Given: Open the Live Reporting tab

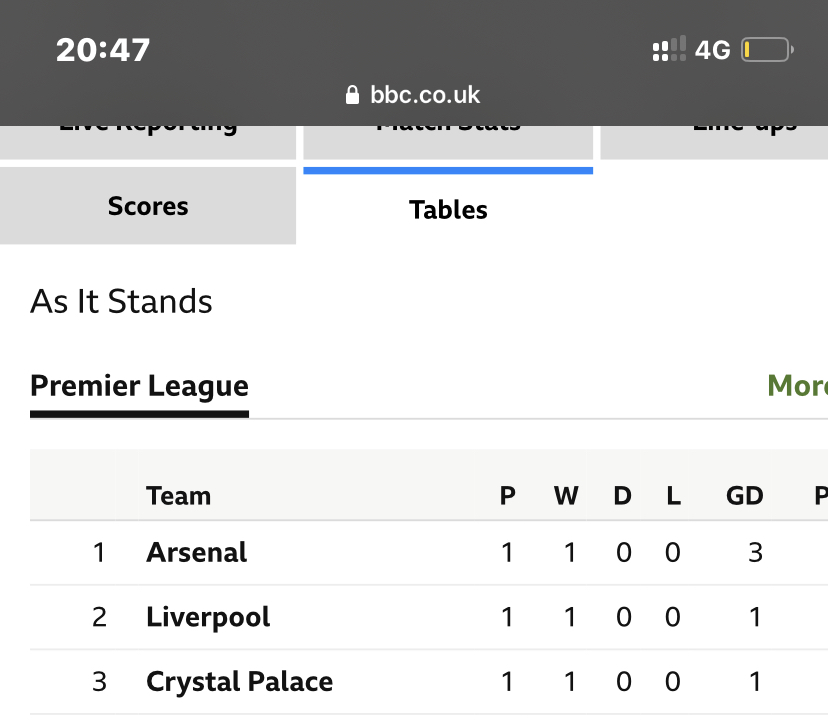Looking at the screenshot, I should click(148, 140).
